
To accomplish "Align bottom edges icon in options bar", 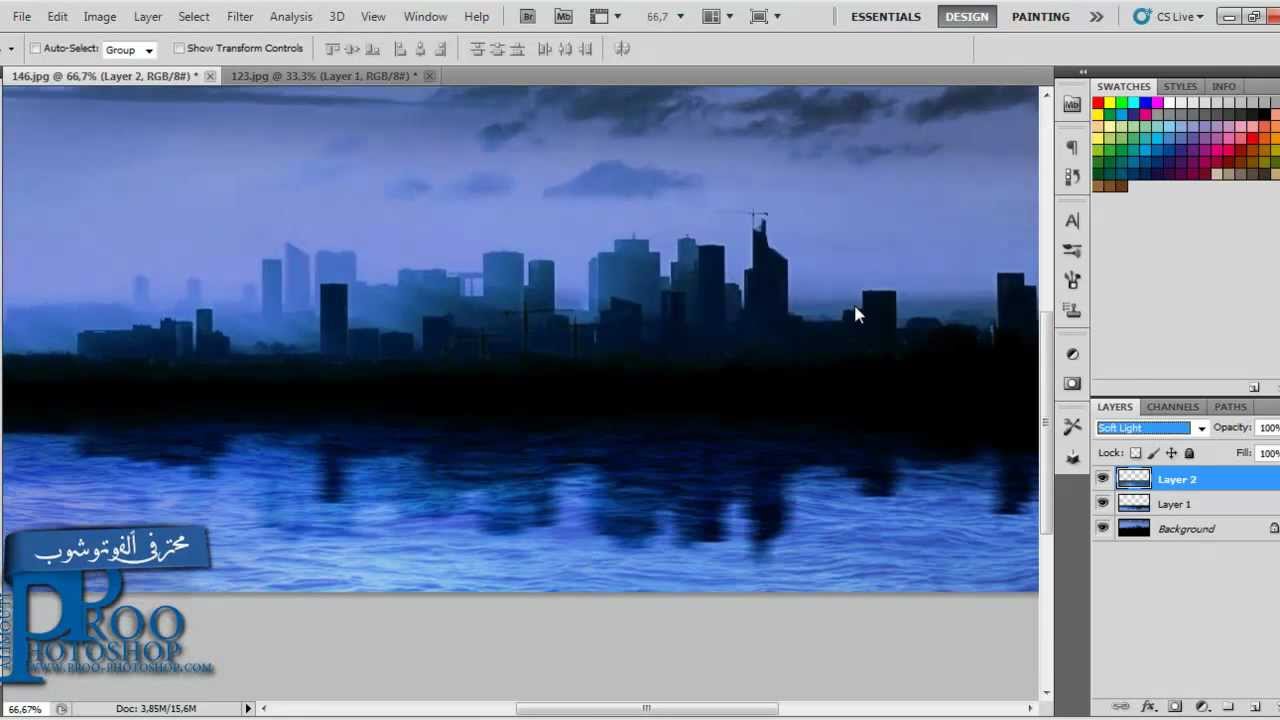I will coord(373,49).
